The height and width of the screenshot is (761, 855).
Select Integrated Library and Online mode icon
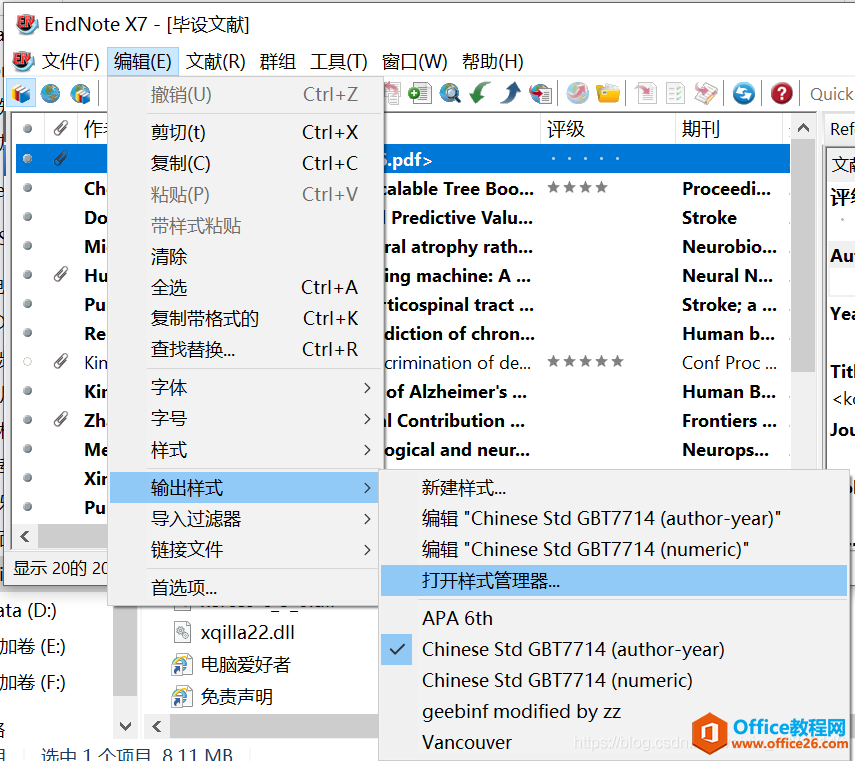coord(80,94)
